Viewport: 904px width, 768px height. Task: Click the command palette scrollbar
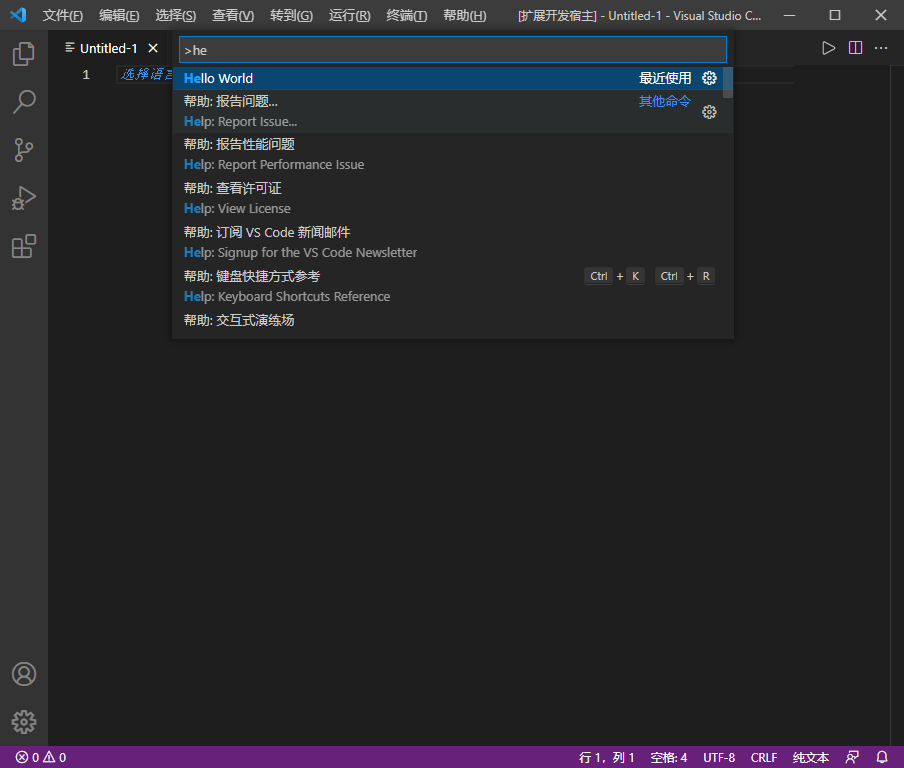click(x=728, y=82)
